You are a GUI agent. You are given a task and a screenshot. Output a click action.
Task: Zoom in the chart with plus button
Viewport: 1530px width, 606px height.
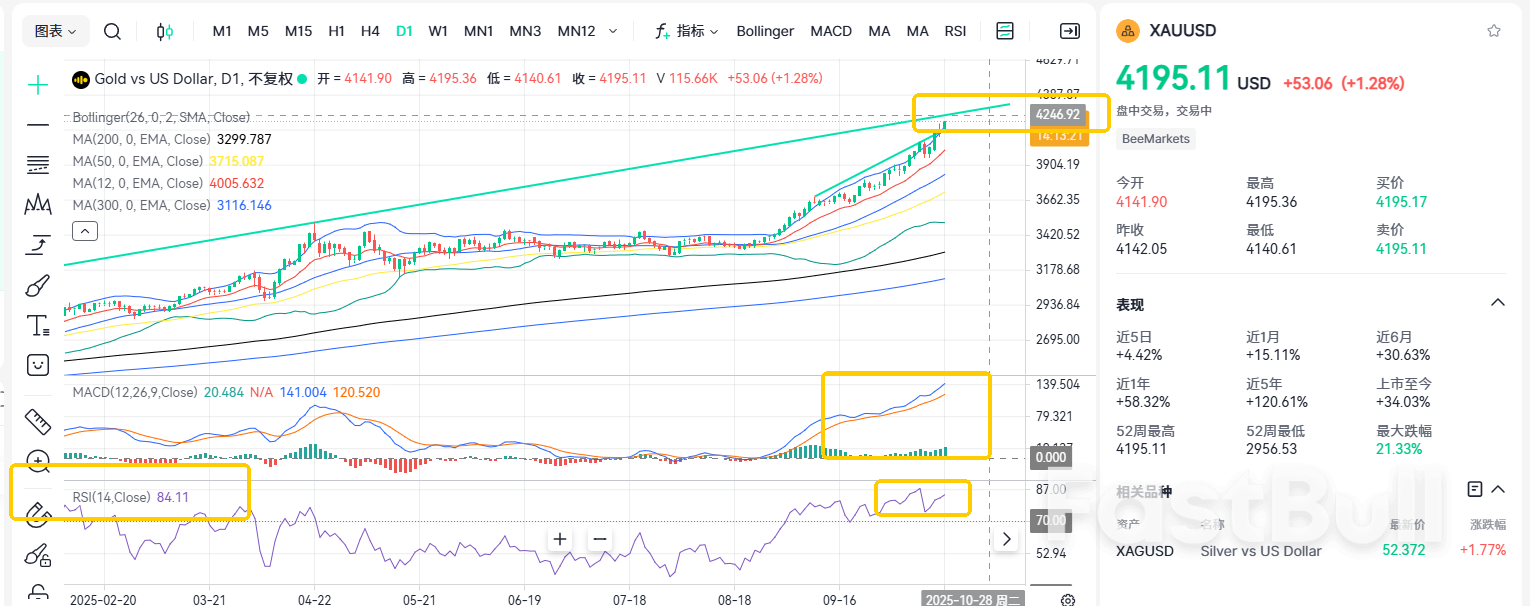pos(560,539)
